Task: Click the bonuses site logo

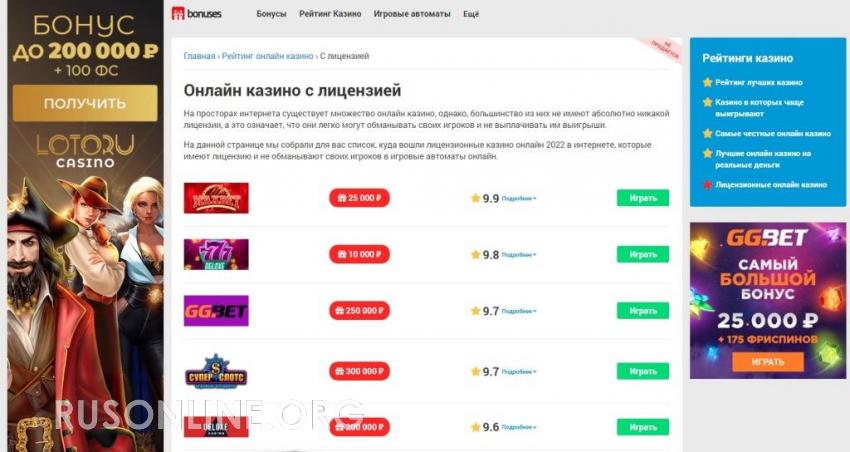Action: click(196, 14)
